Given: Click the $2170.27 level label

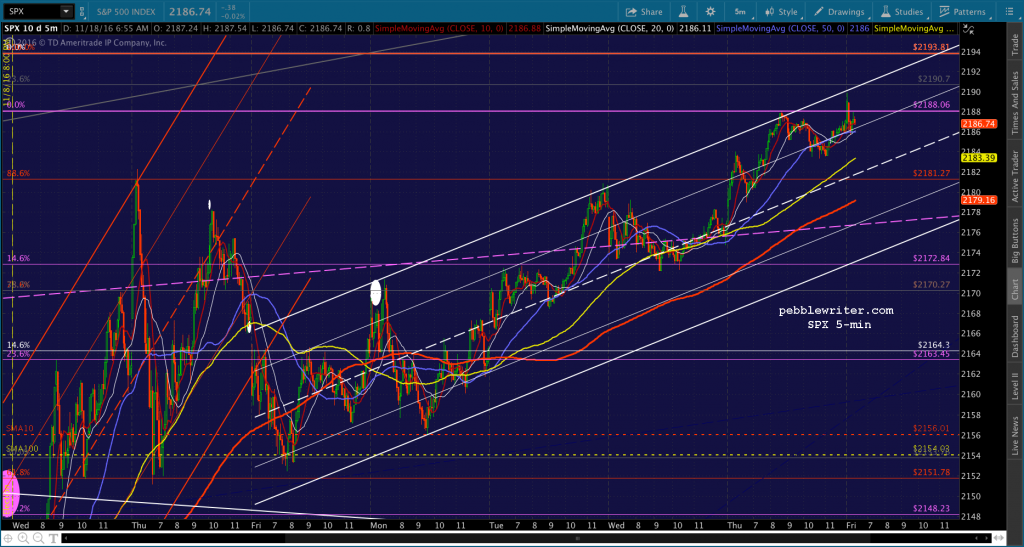Looking at the screenshot, I should click(x=931, y=285).
